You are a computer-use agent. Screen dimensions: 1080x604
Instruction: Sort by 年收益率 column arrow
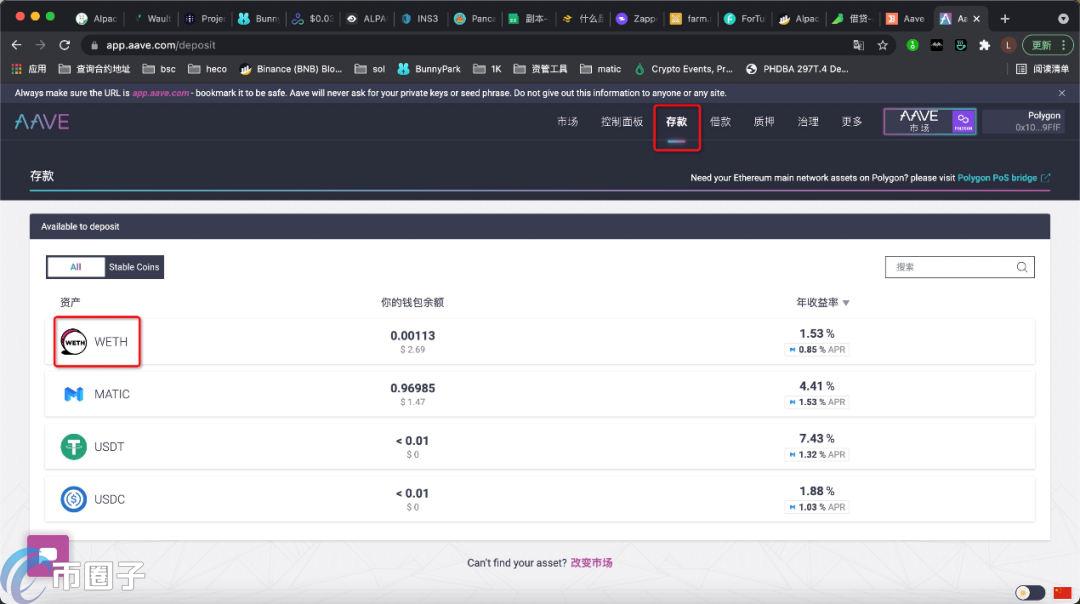tap(846, 303)
